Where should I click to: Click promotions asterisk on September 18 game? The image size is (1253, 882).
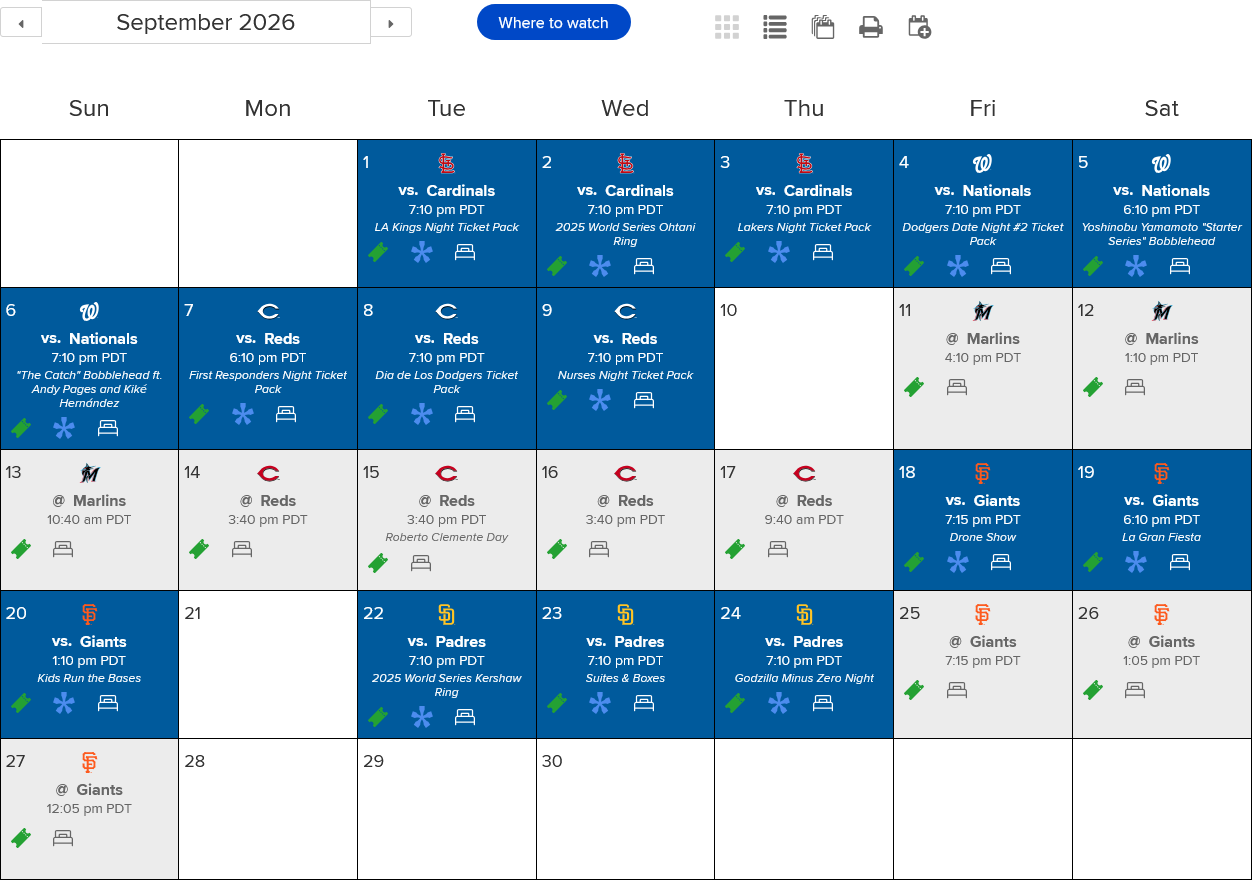tap(958, 563)
